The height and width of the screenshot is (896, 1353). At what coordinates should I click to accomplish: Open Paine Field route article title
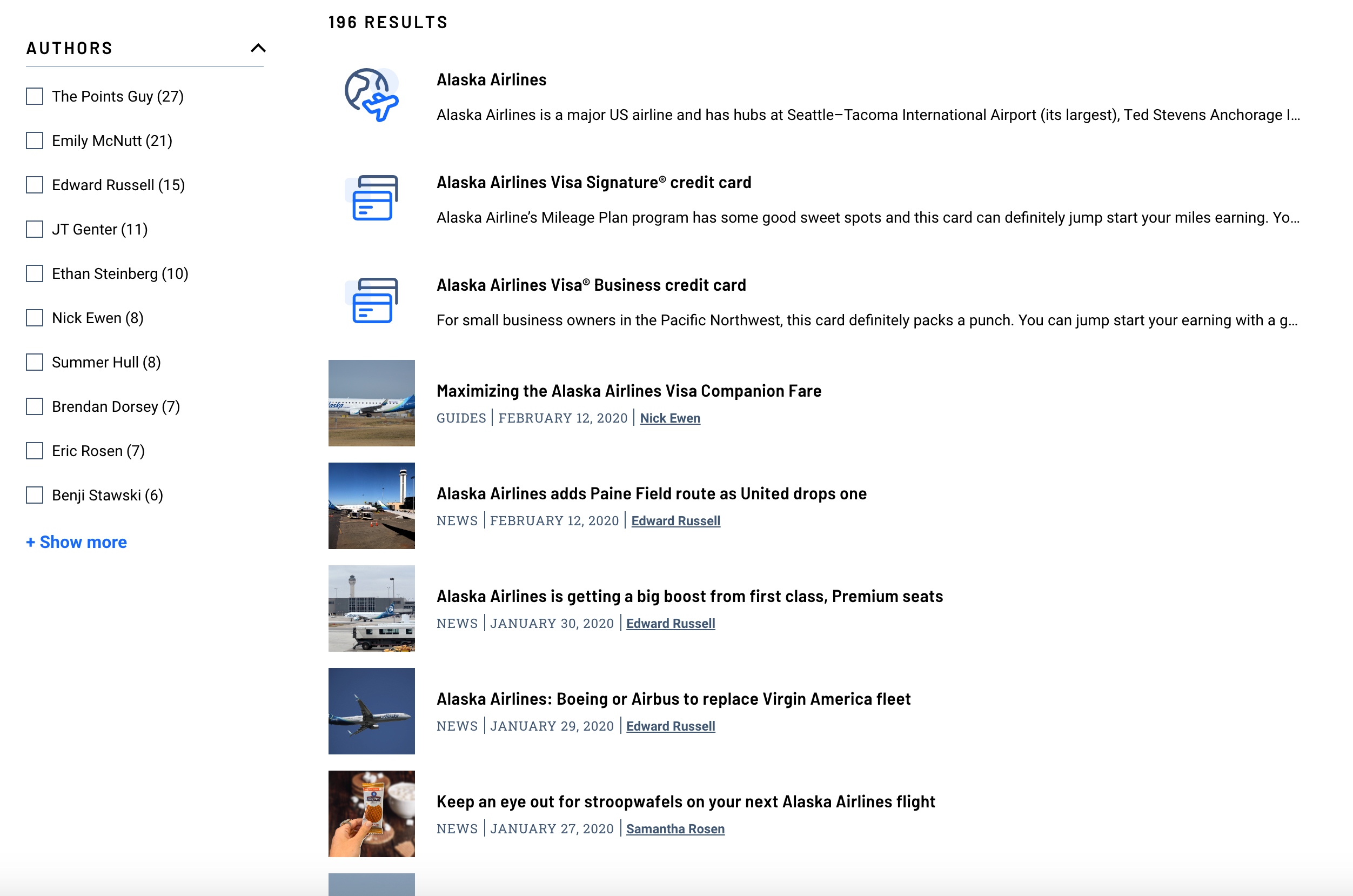click(651, 493)
